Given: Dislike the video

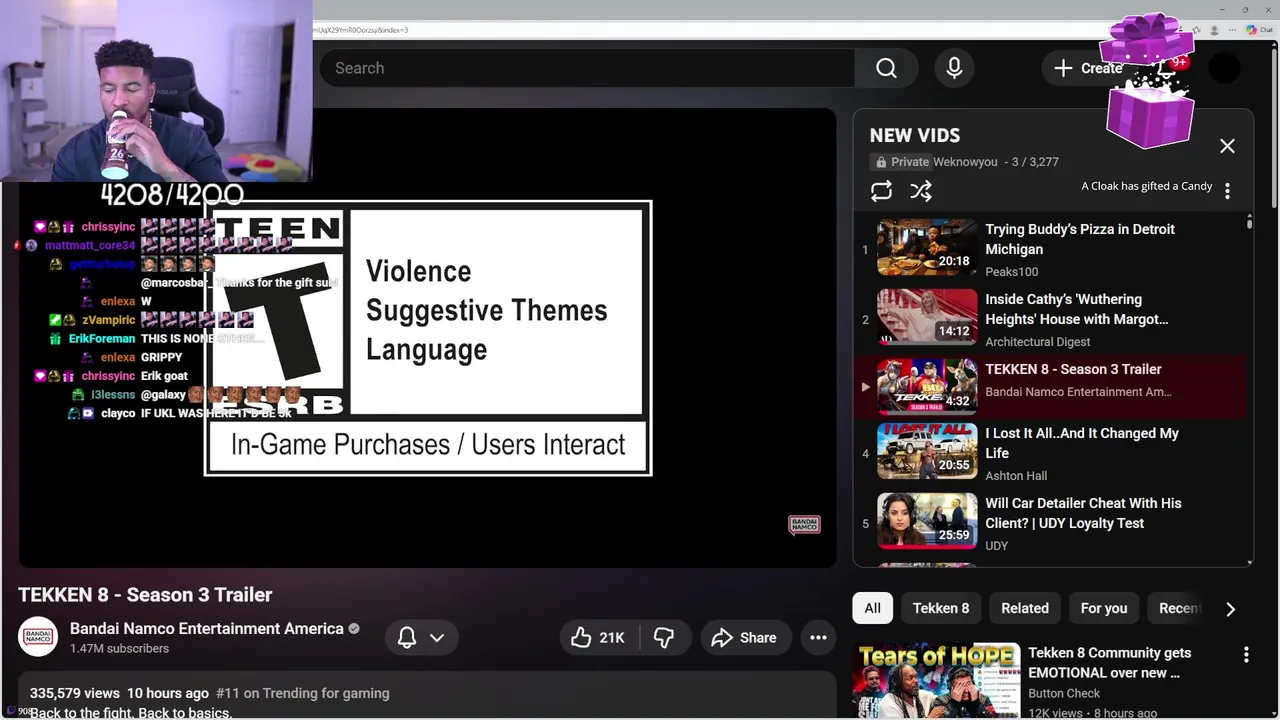Looking at the screenshot, I should pyautogui.click(x=664, y=638).
